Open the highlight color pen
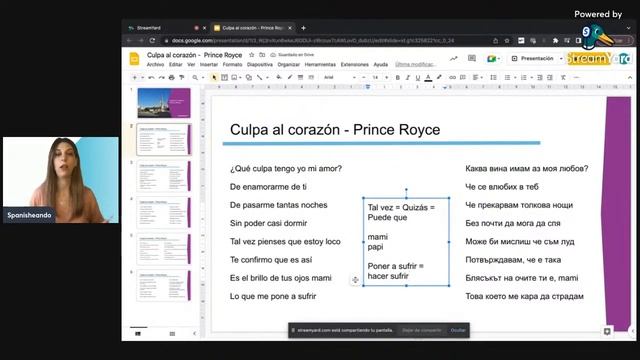This screenshot has width=640, height=360. tap(439, 78)
